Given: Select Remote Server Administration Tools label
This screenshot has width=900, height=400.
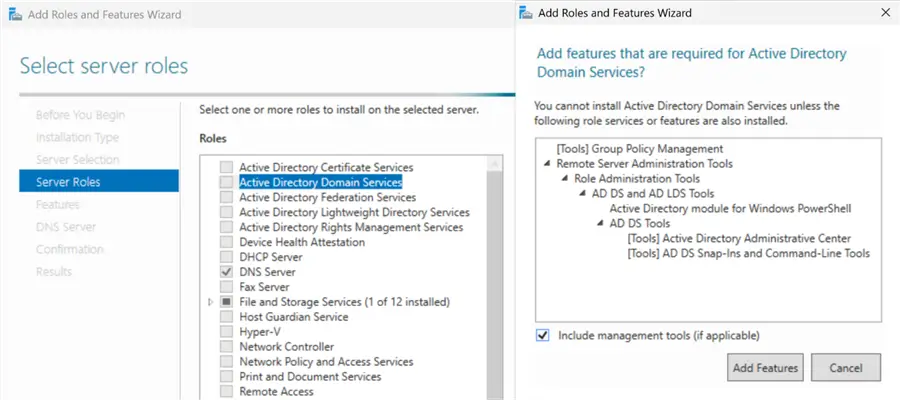Looking at the screenshot, I should pyautogui.click(x=645, y=164).
